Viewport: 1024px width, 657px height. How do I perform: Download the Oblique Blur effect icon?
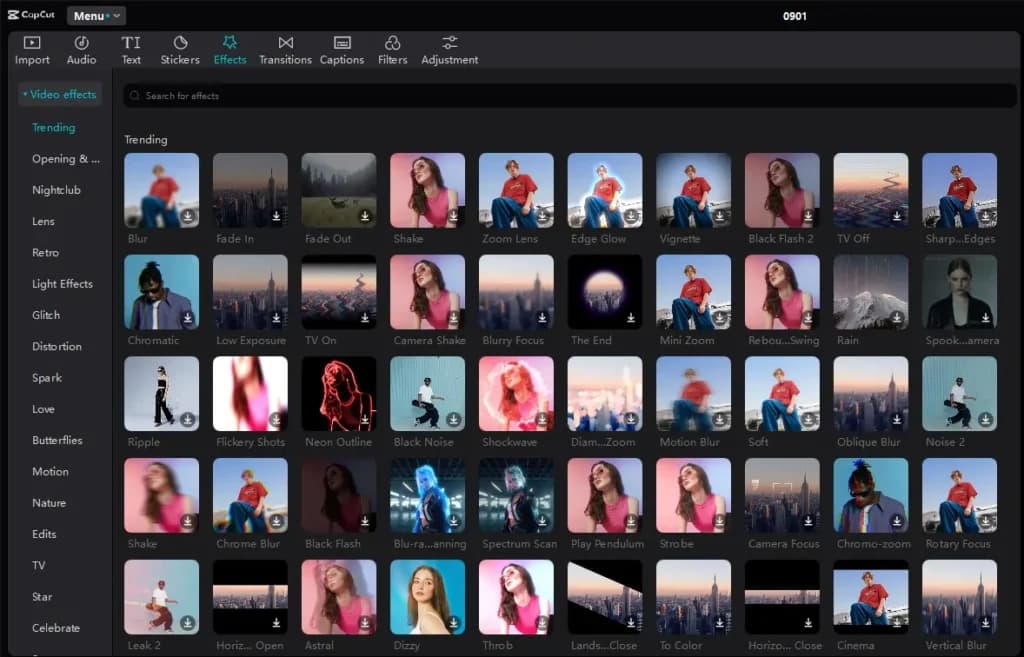coord(897,419)
